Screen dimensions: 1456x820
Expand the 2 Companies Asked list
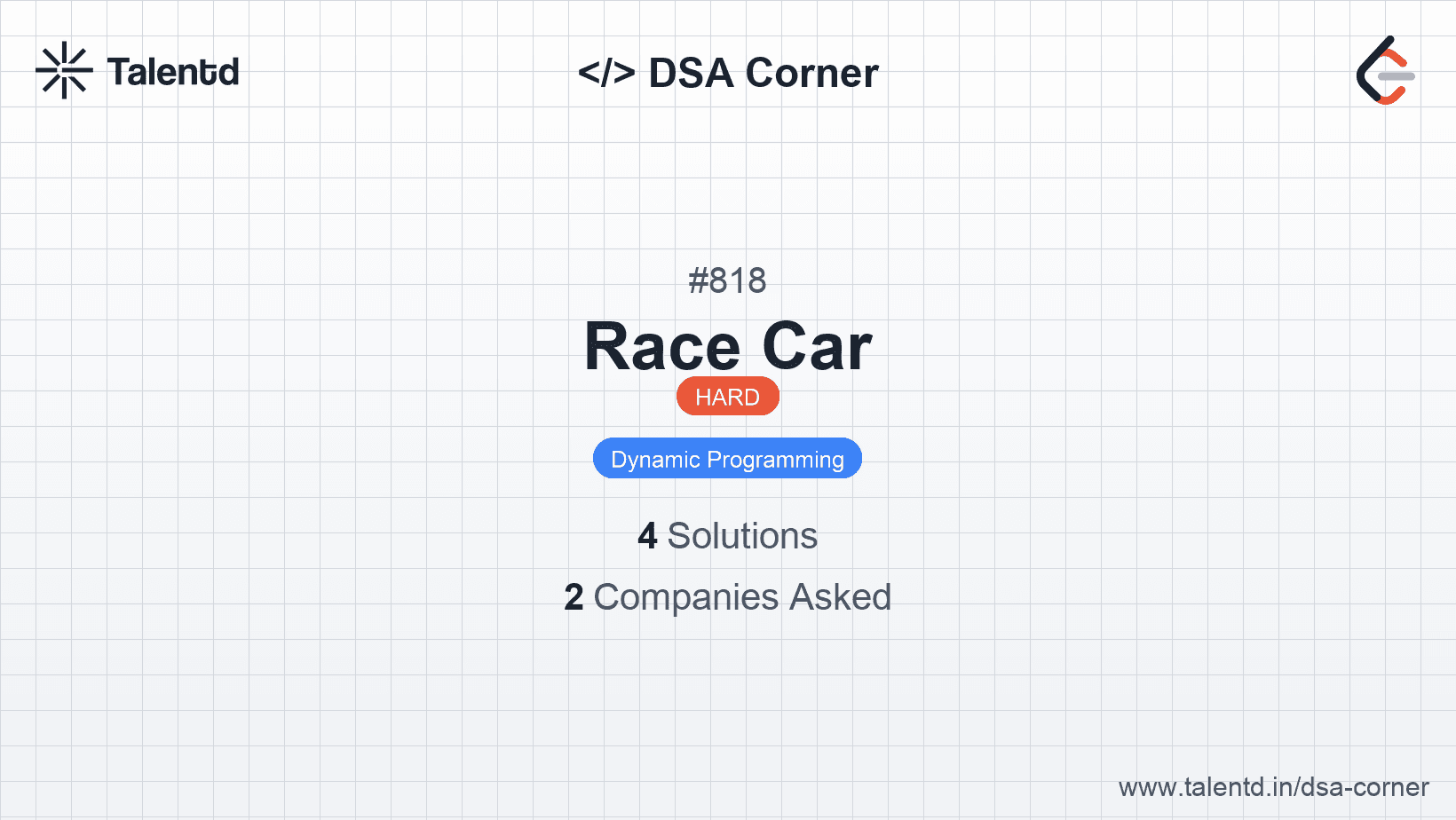[728, 596]
